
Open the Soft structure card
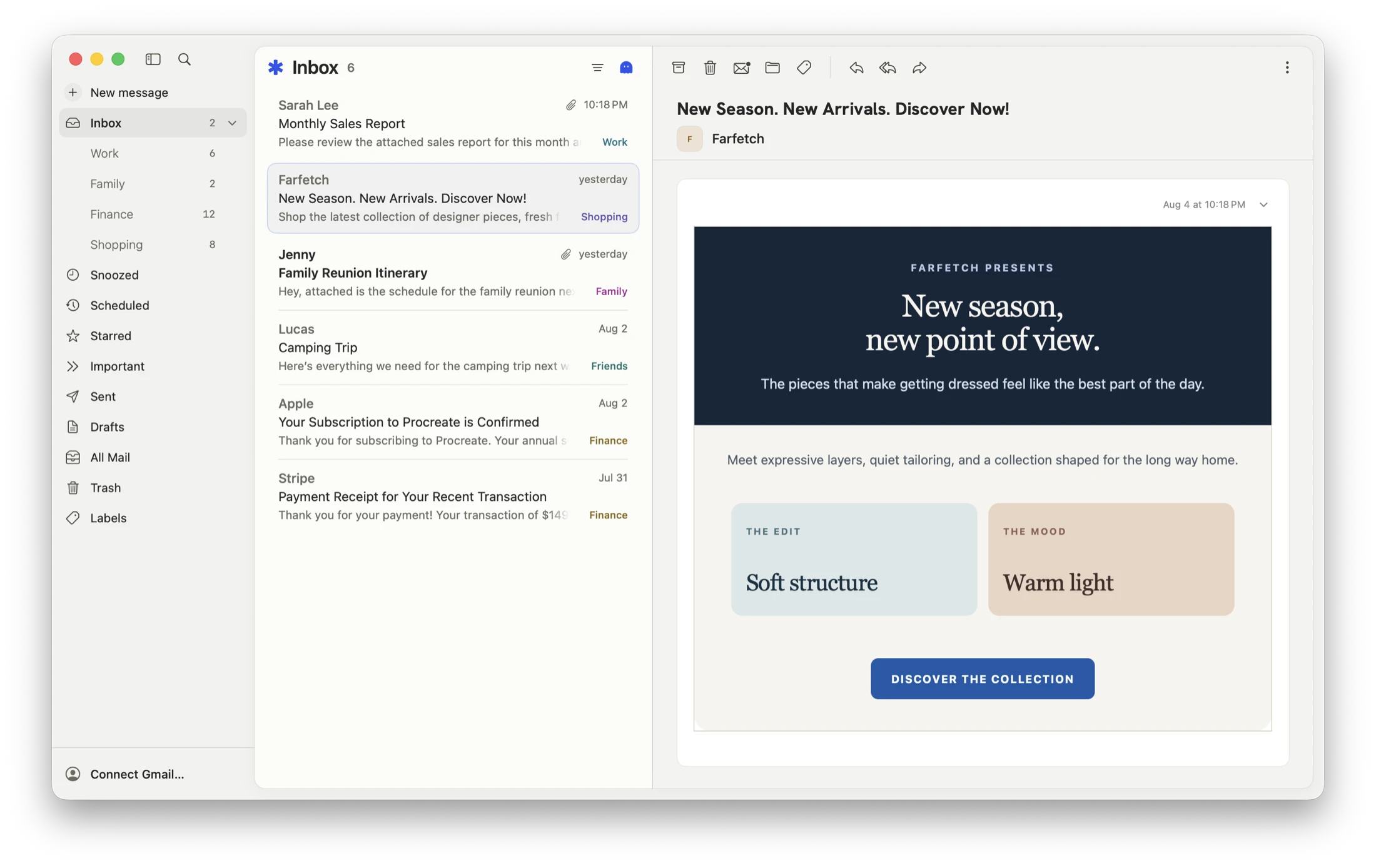tap(854, 559)
